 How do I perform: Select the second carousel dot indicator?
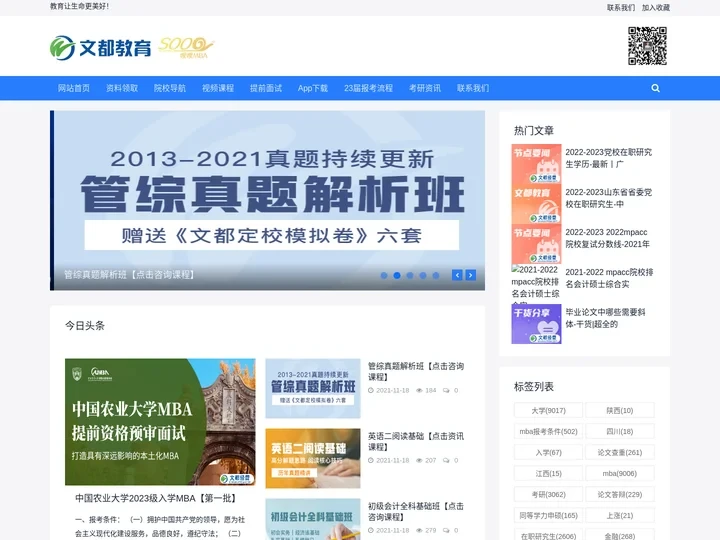tap(397, 276)
